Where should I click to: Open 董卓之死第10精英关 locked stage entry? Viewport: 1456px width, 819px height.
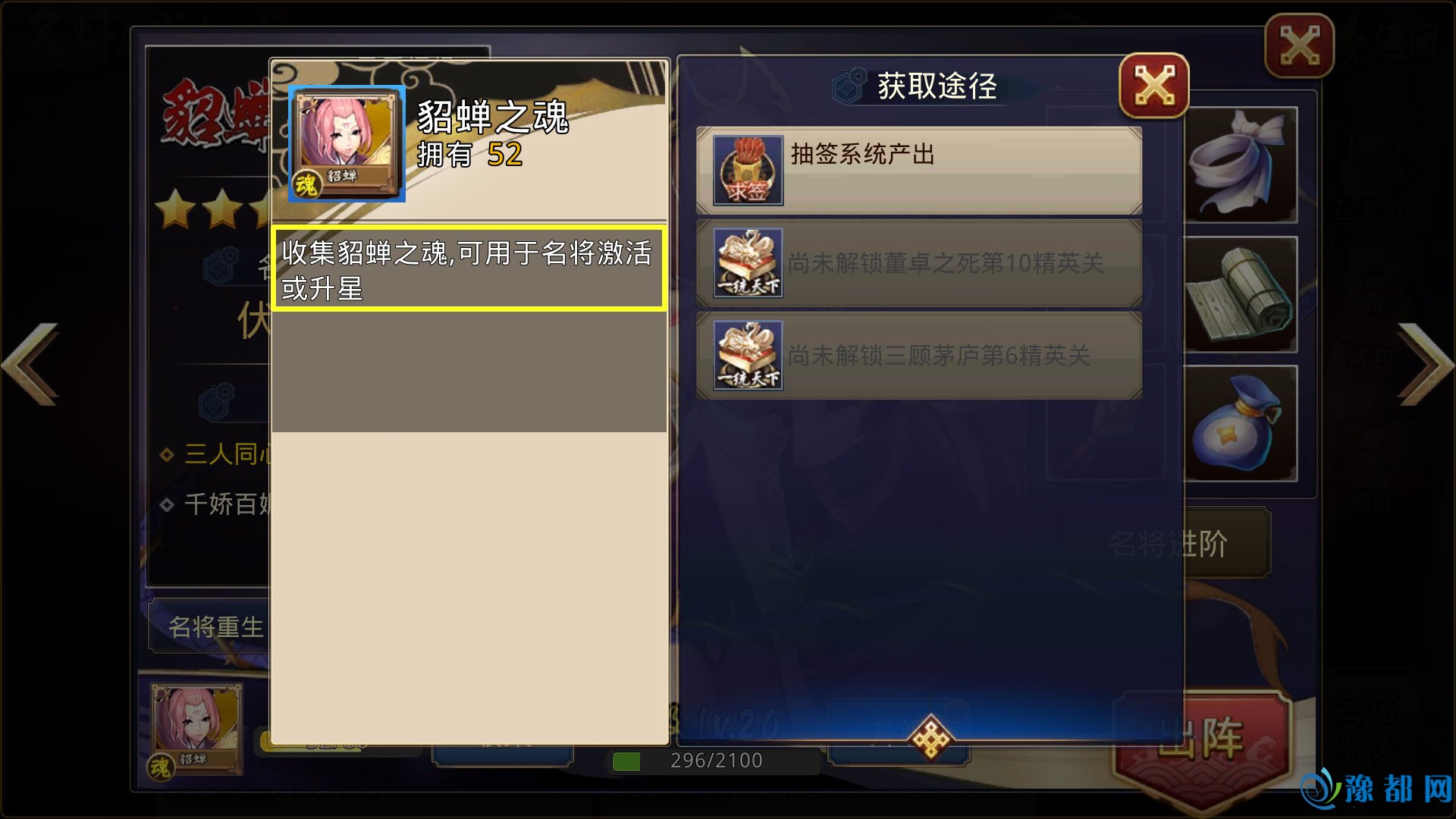(x=919, y=263)
